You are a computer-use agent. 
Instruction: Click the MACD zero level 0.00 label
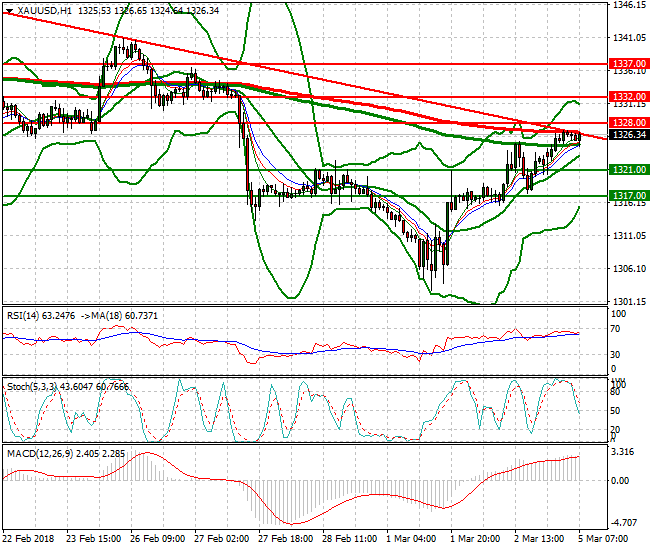pos(620,481)
